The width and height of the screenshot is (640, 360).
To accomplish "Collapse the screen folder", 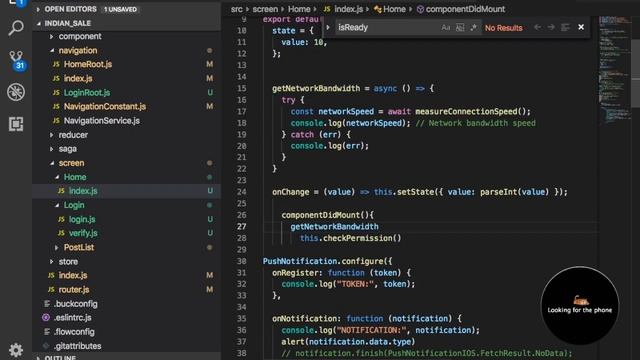I will [x=52, y=163].
